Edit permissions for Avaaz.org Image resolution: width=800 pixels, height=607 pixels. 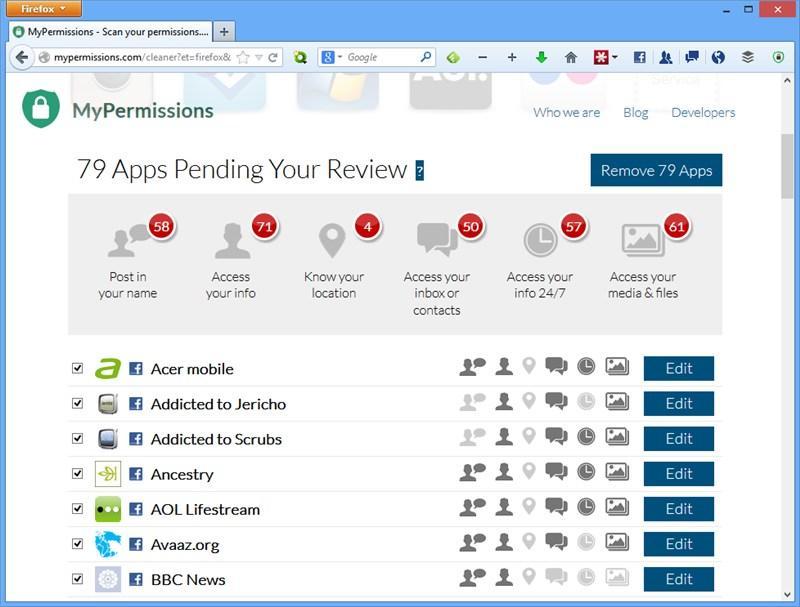click(679, 544)
